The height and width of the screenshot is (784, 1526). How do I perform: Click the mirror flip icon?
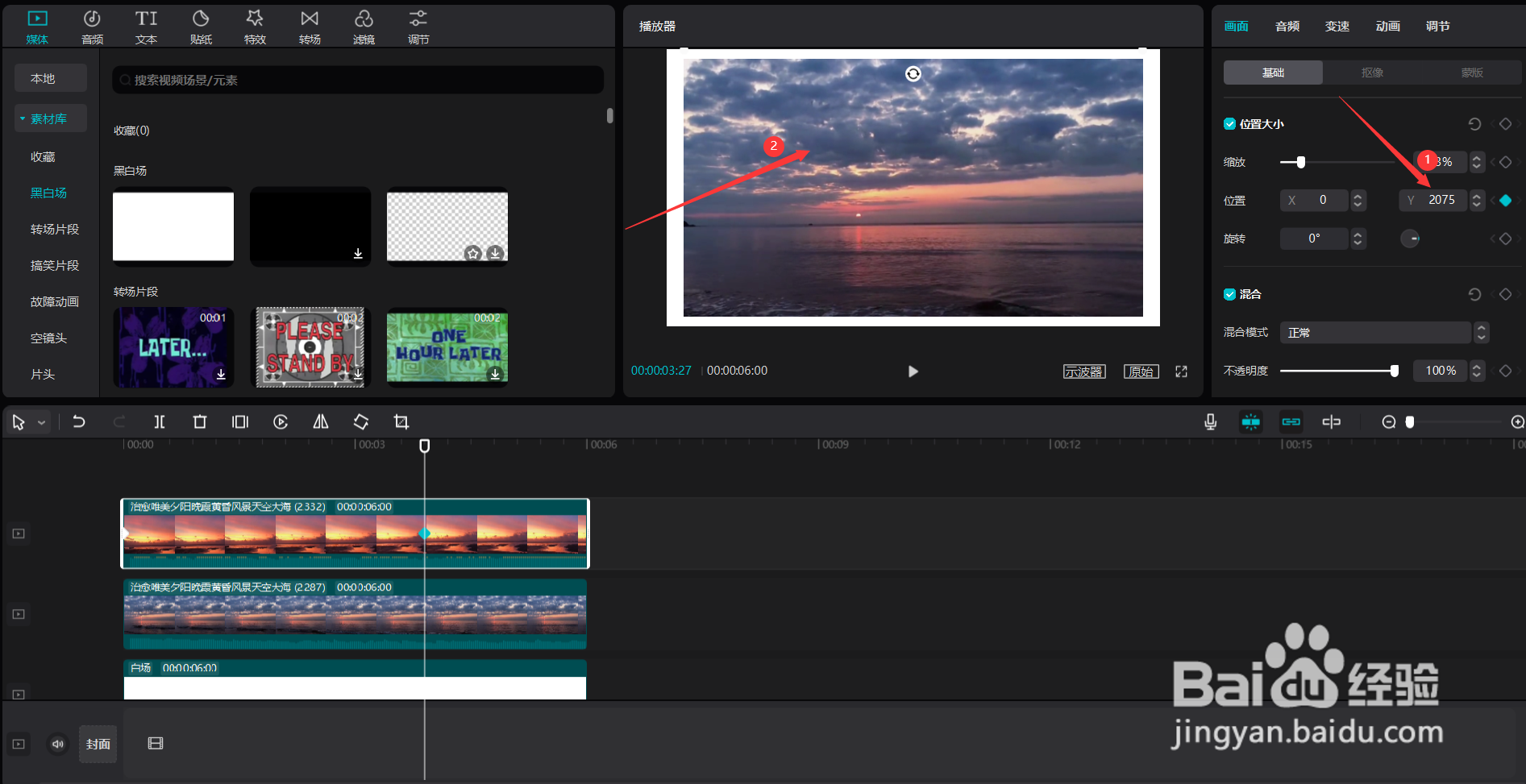coord(321,421)
